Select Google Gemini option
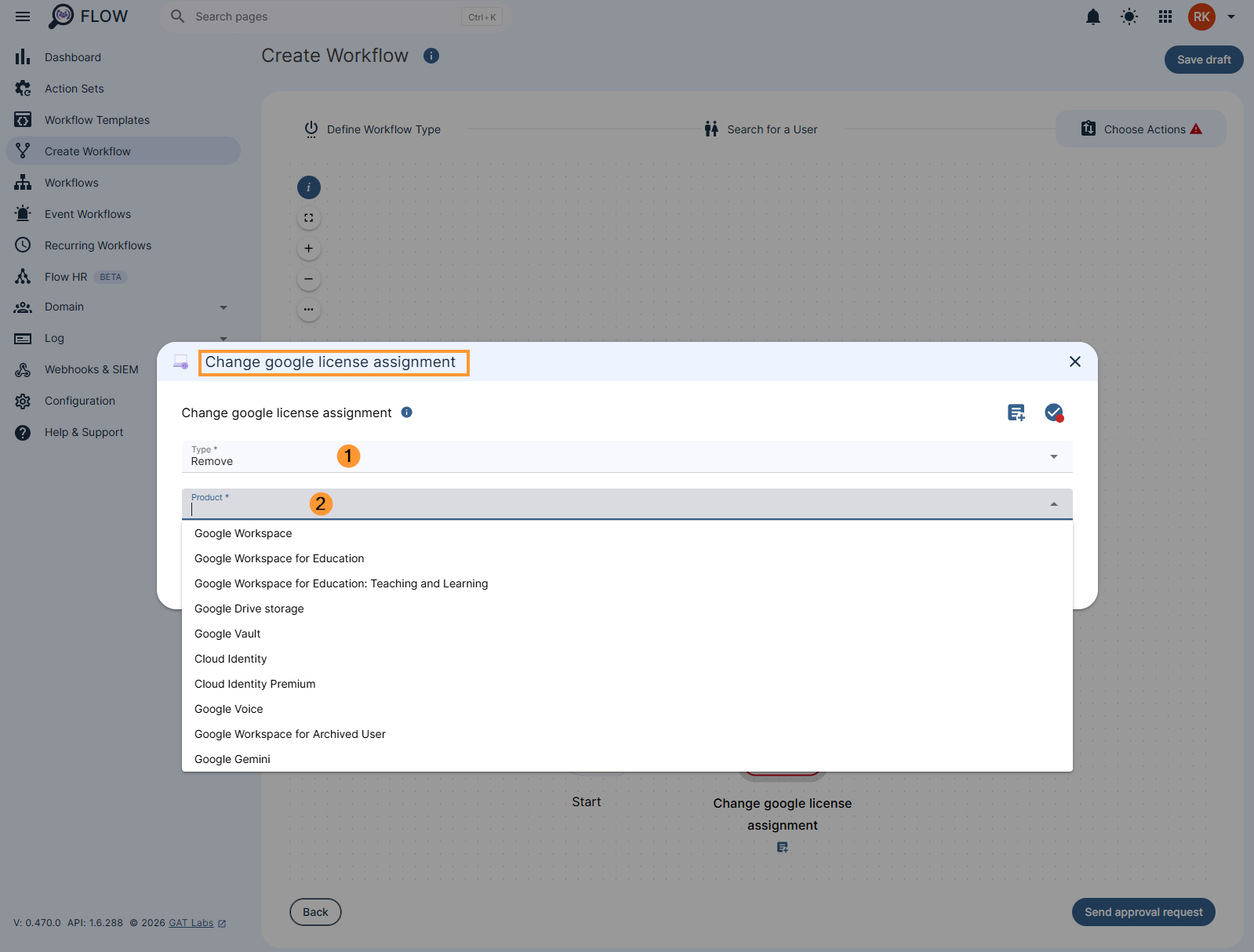The width and height of the screenshot is (1254, 952). [x=627, y=759]
